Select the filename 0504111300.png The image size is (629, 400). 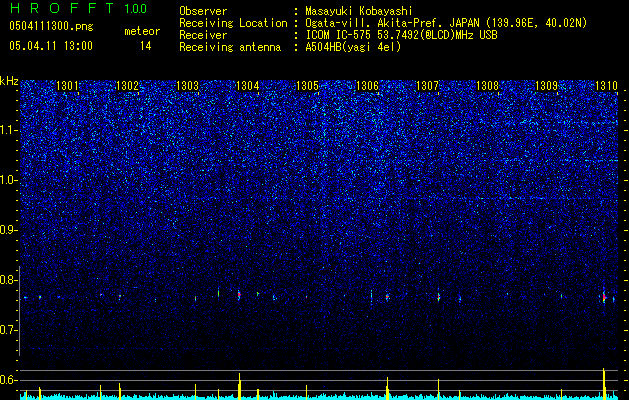(51, 27)
